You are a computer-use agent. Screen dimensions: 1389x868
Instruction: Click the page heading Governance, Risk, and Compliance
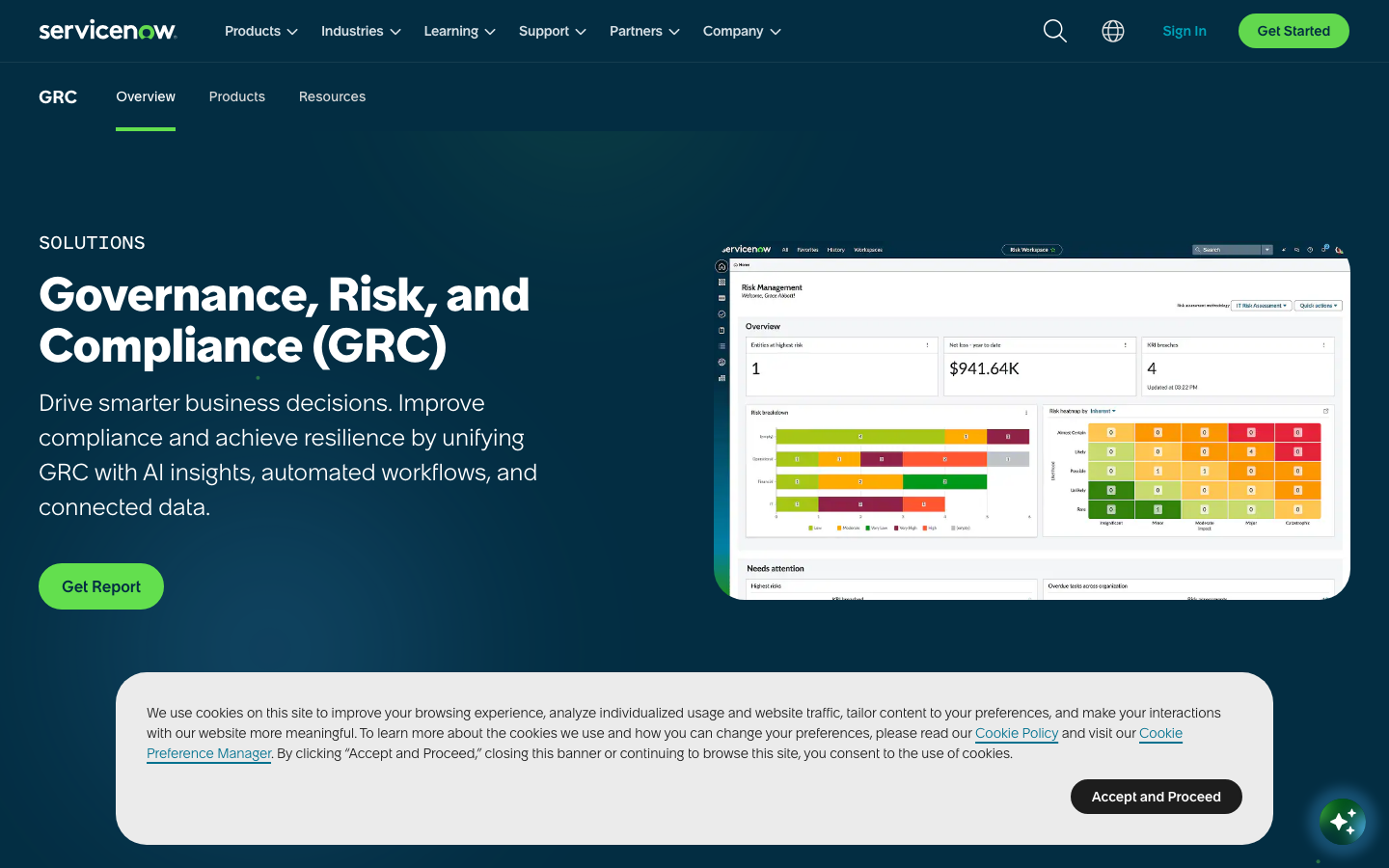pos(285,320)
